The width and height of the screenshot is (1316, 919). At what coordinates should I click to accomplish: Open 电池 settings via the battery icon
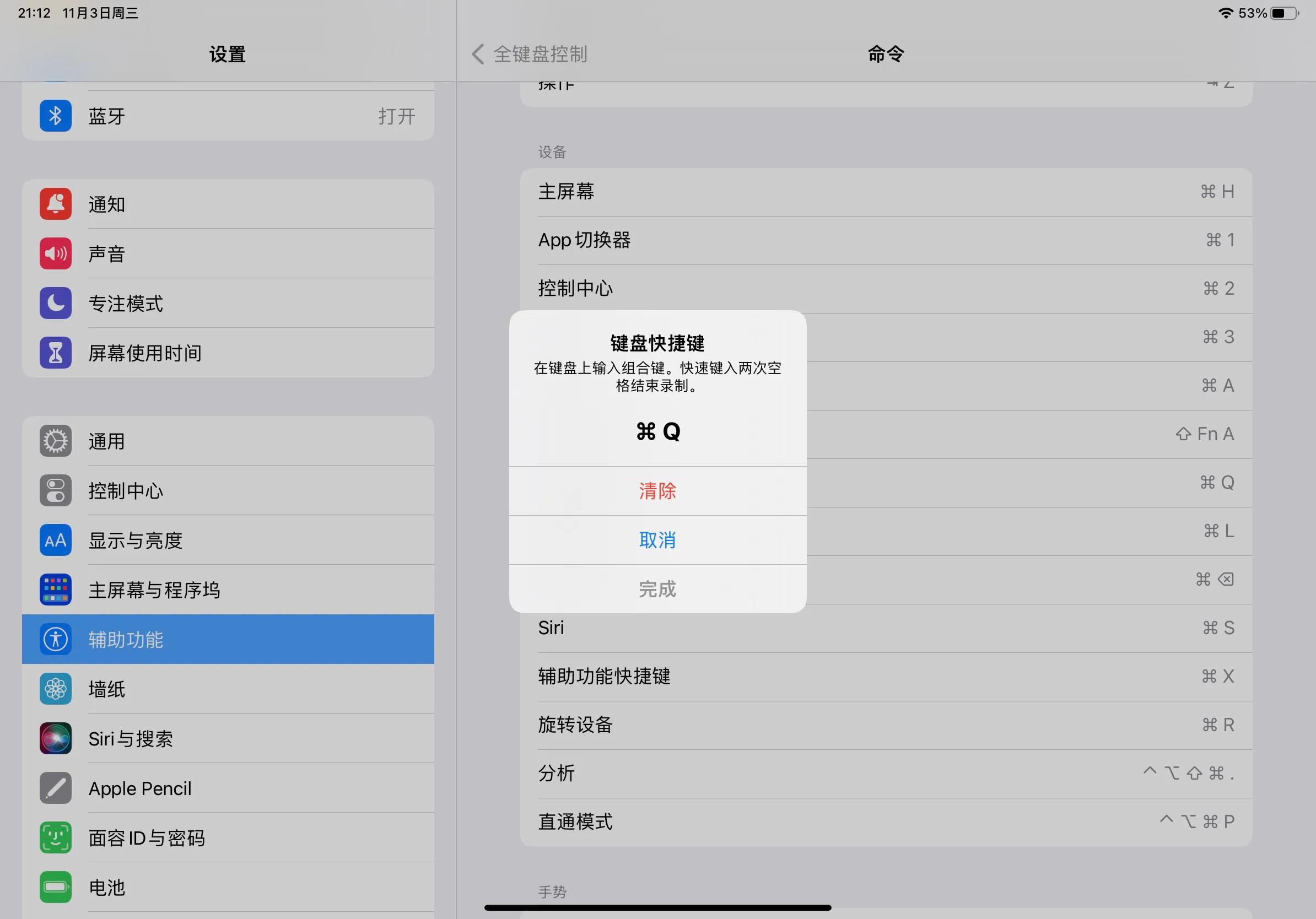55,887
